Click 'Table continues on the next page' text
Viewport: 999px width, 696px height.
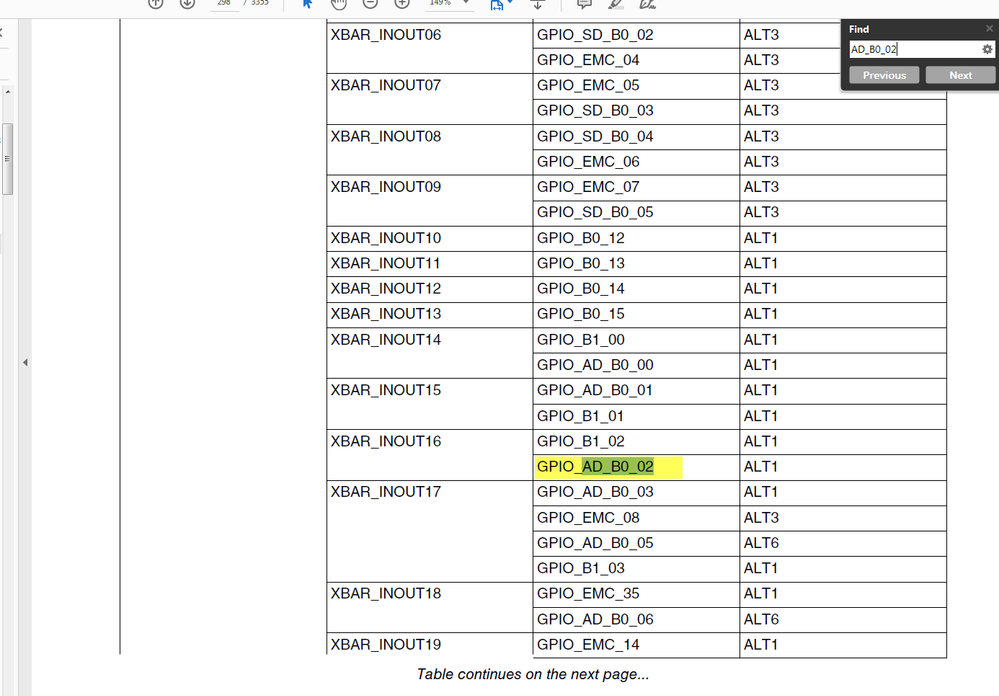(533, 674)
